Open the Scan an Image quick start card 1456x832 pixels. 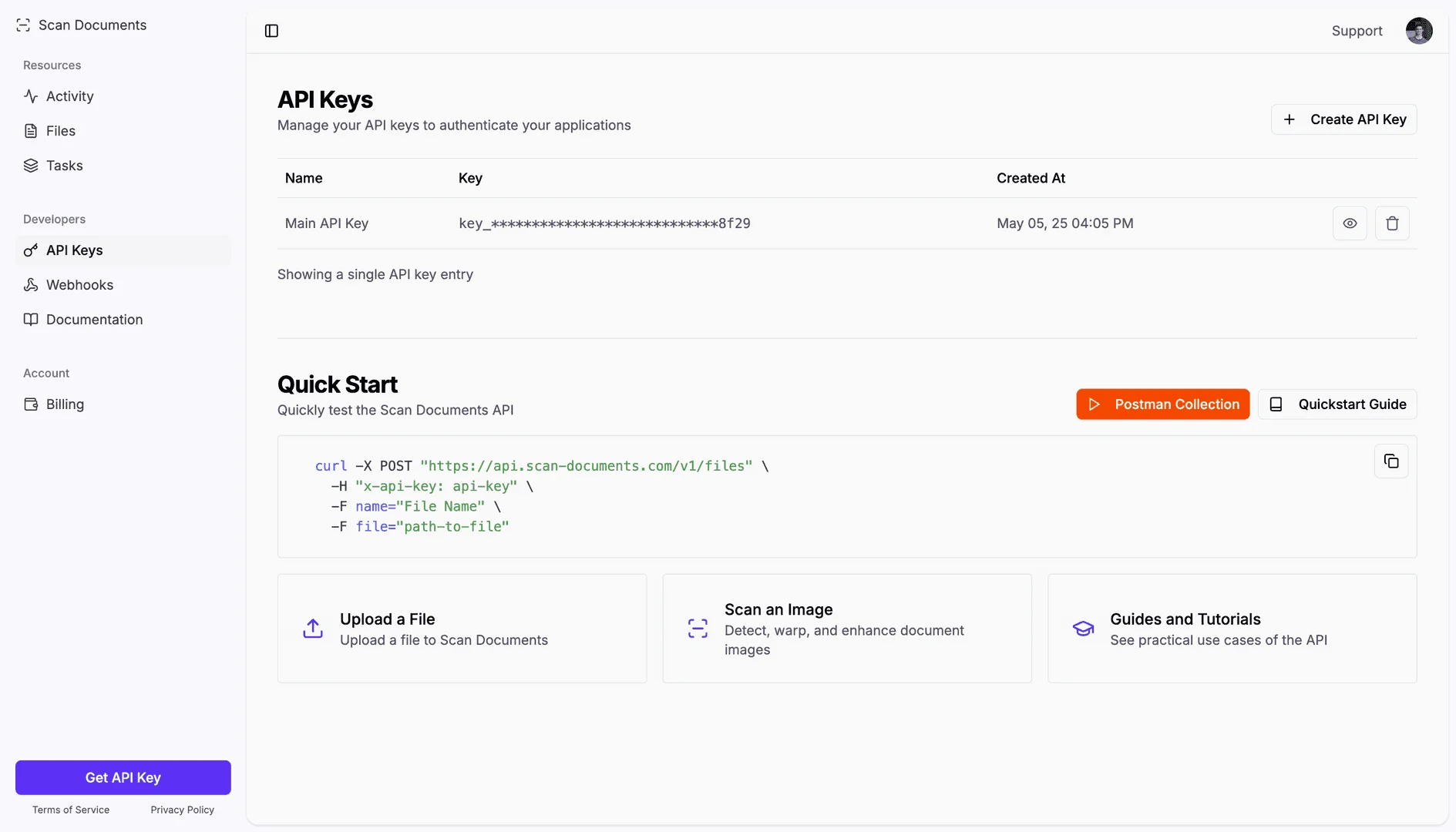(846, 628)
